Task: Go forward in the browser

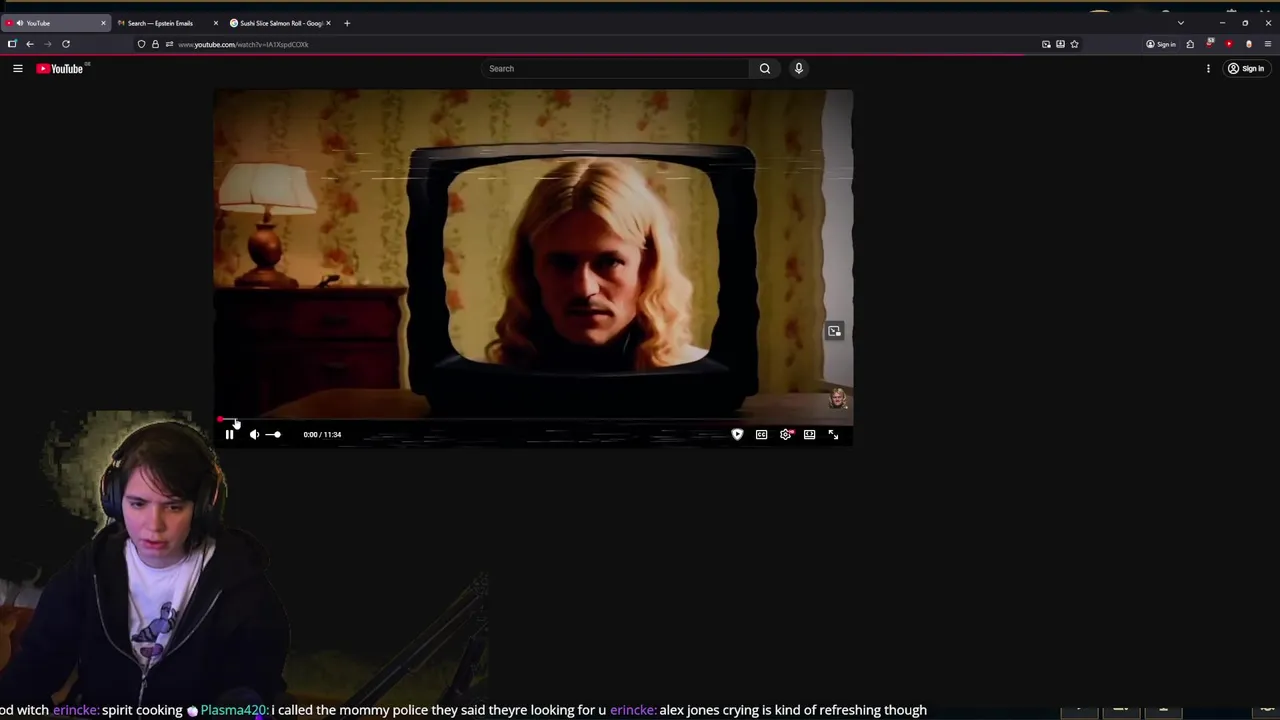Action: [x=47, y=44]
